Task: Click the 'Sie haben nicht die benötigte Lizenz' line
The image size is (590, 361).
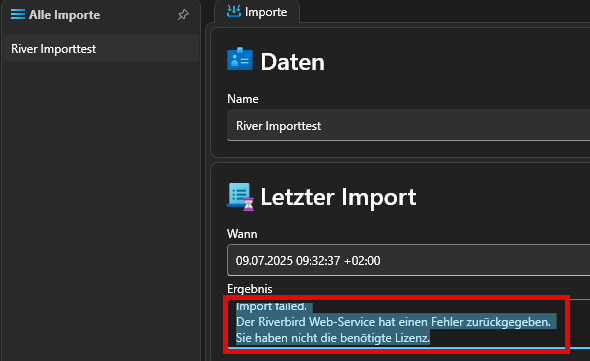Action: tap(333, 338)
